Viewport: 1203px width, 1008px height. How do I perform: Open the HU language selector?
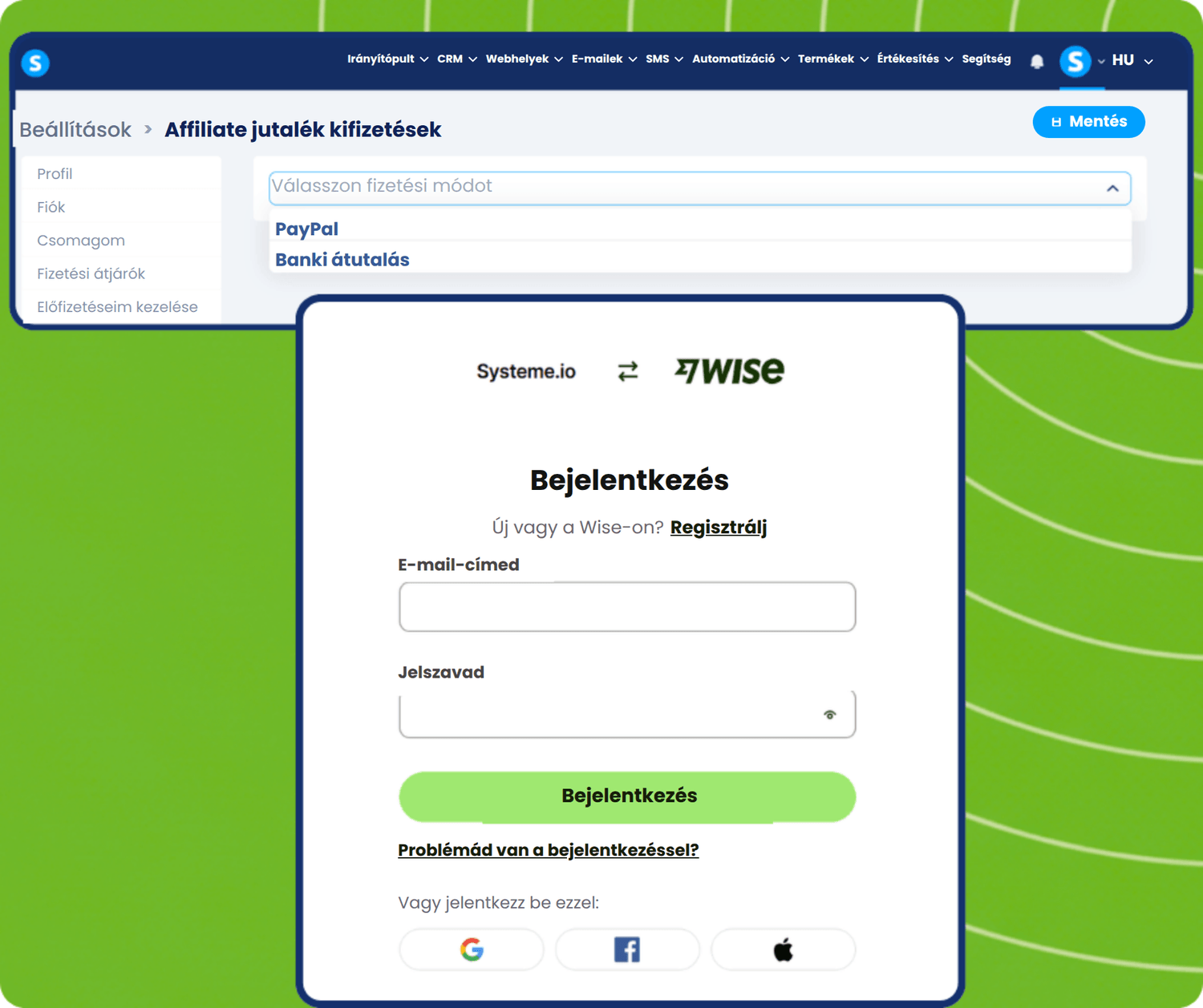pos(1132,61)
